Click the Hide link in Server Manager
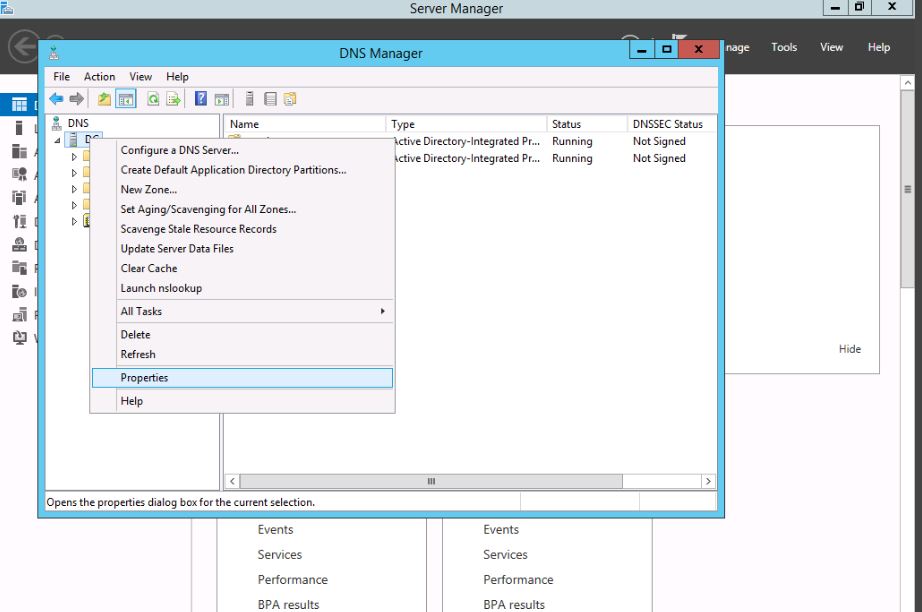This screenshot has width=922, height=612. pos(850,349)
